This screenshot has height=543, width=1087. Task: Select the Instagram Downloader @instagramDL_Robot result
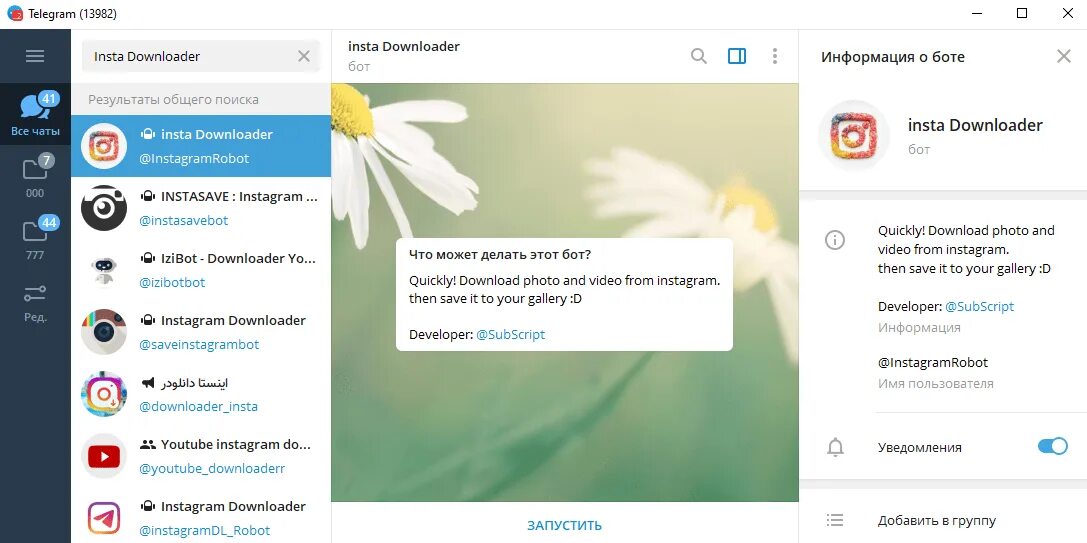coord(201,517)
